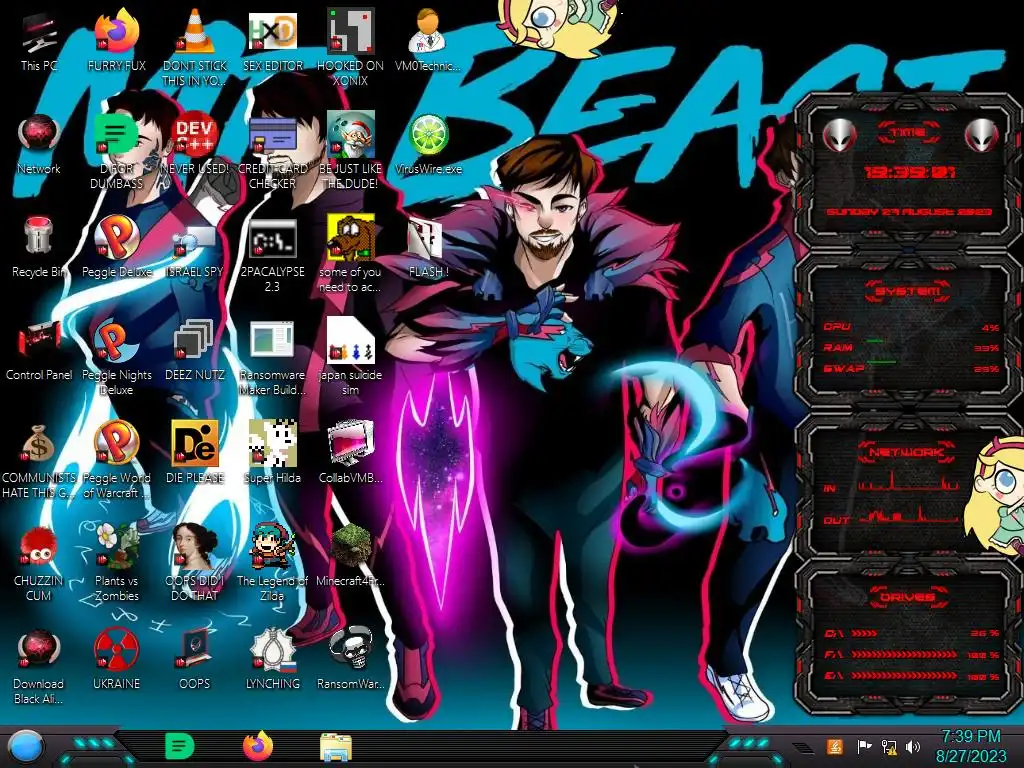Open the dog icon 'some of you need to ac...'

coord(350,253)
